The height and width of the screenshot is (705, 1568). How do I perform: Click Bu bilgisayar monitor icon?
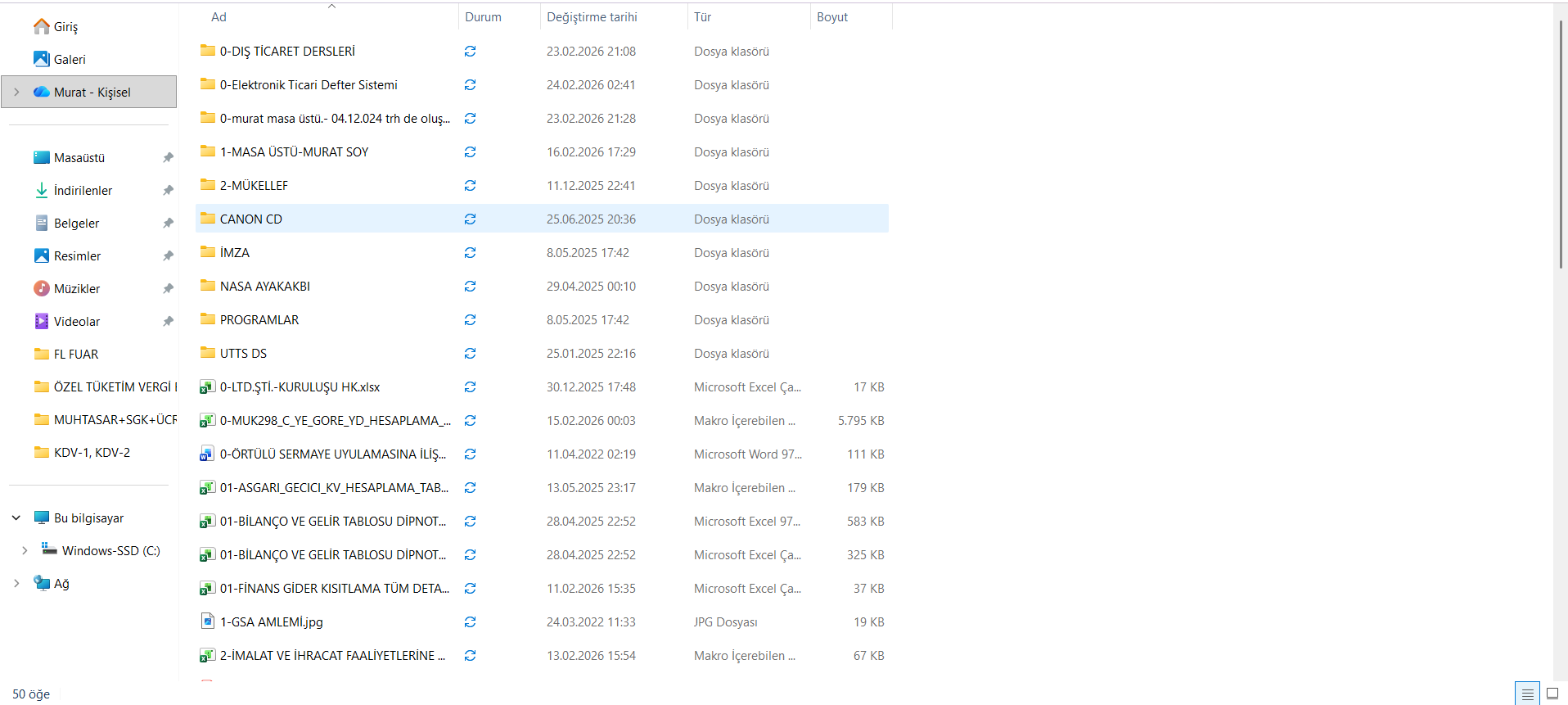(42, 517)
